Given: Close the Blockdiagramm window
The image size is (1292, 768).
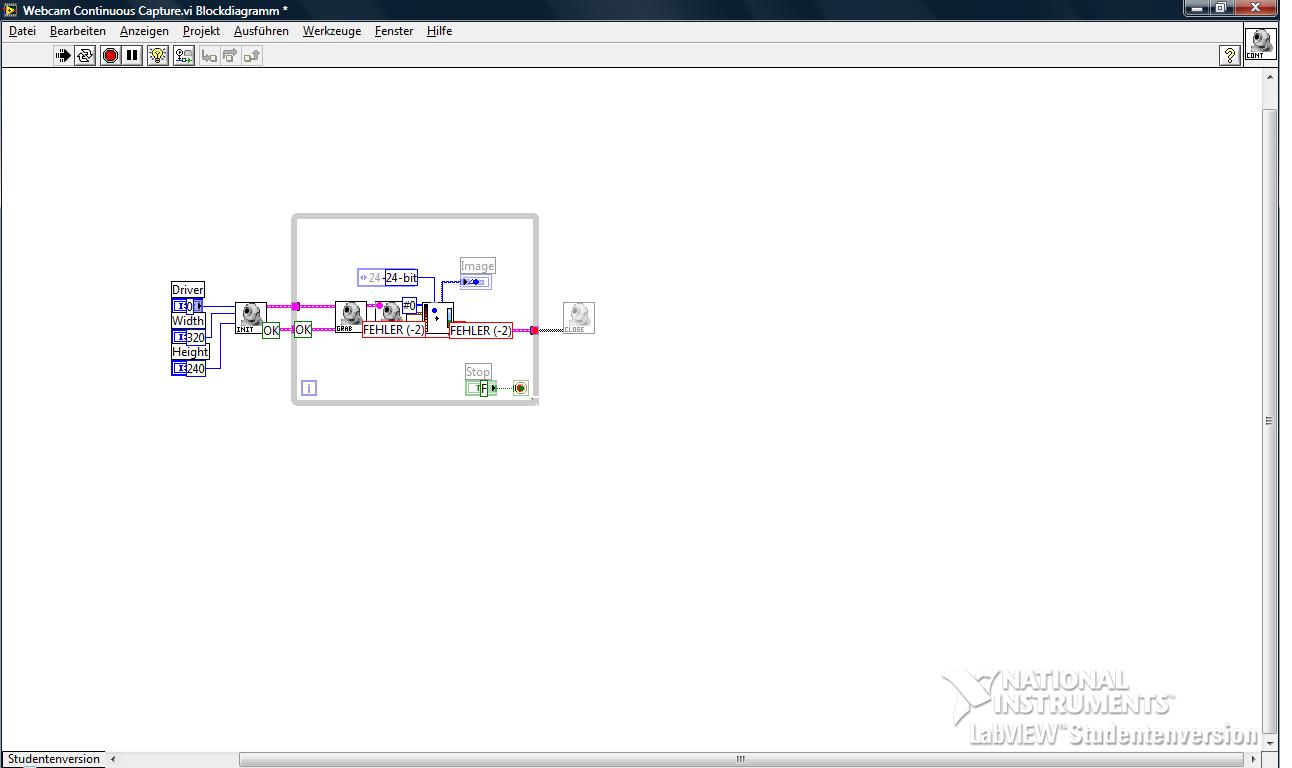Looking at the screenshot, I should (1256, 8).
